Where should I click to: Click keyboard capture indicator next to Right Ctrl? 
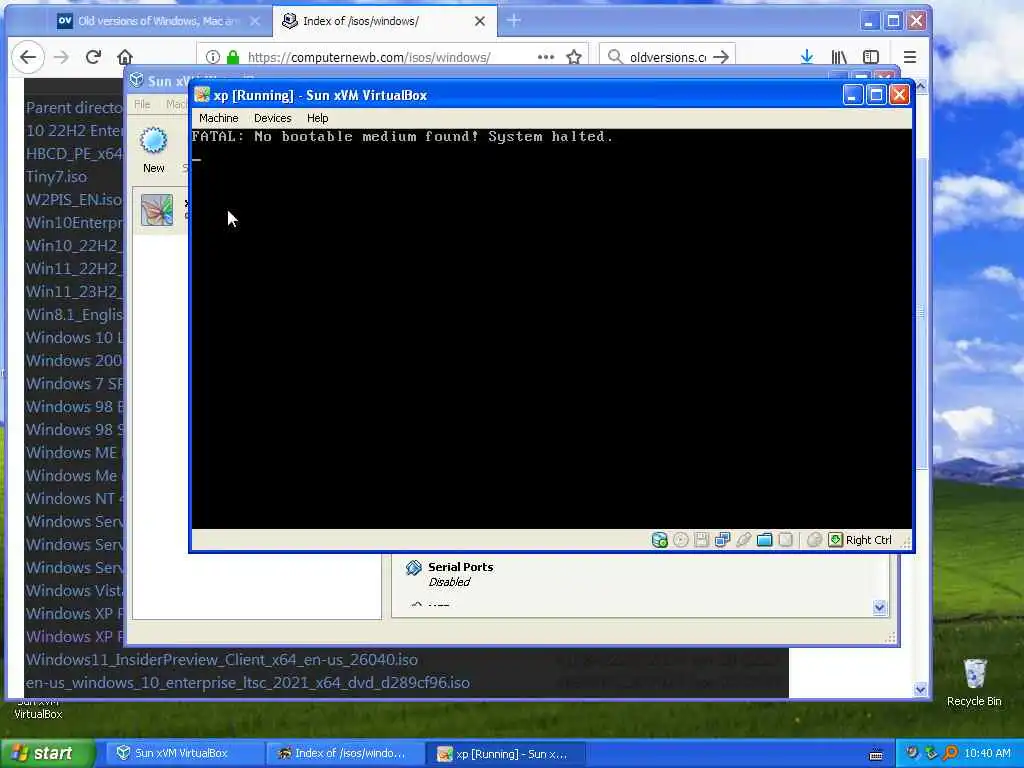click(x=835, y=539)
